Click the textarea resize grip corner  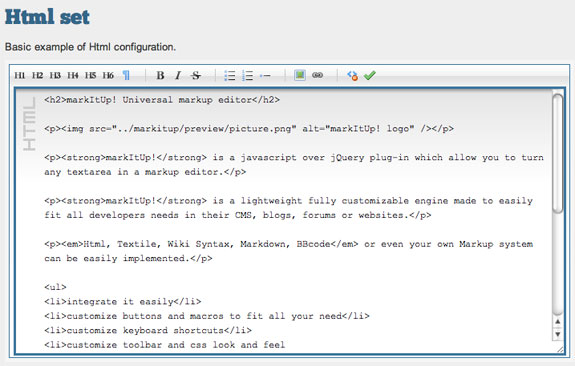[560, 349]
